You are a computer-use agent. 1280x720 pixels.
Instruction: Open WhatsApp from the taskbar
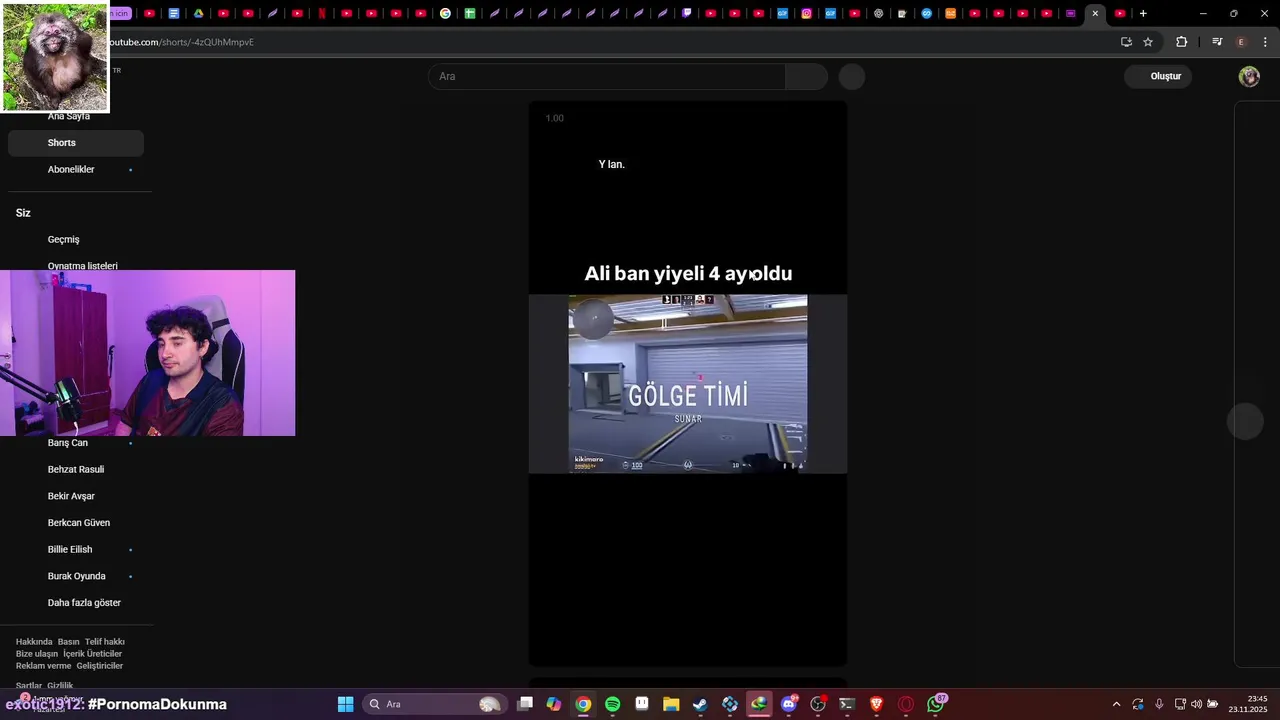point(935,704)
